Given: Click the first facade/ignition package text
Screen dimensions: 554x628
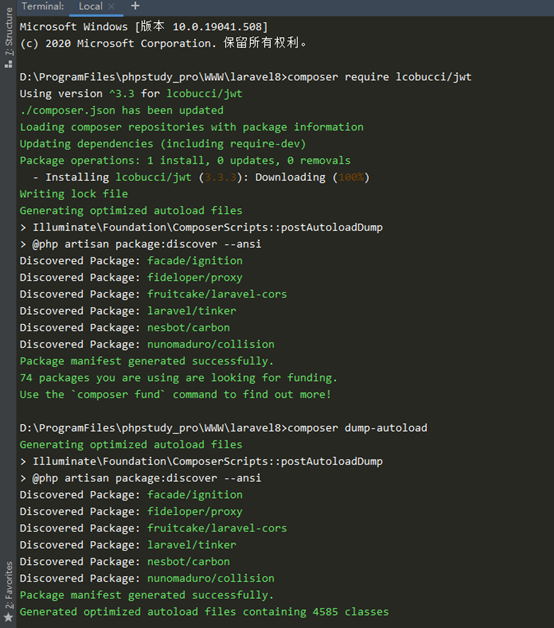Looking at the screenshot, I should (195, 261).
